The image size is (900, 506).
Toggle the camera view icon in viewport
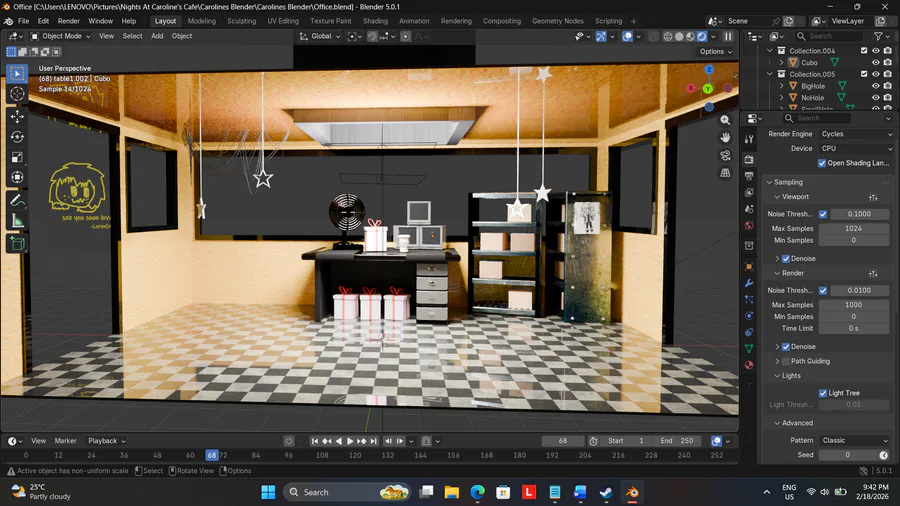tap(725, 155)
